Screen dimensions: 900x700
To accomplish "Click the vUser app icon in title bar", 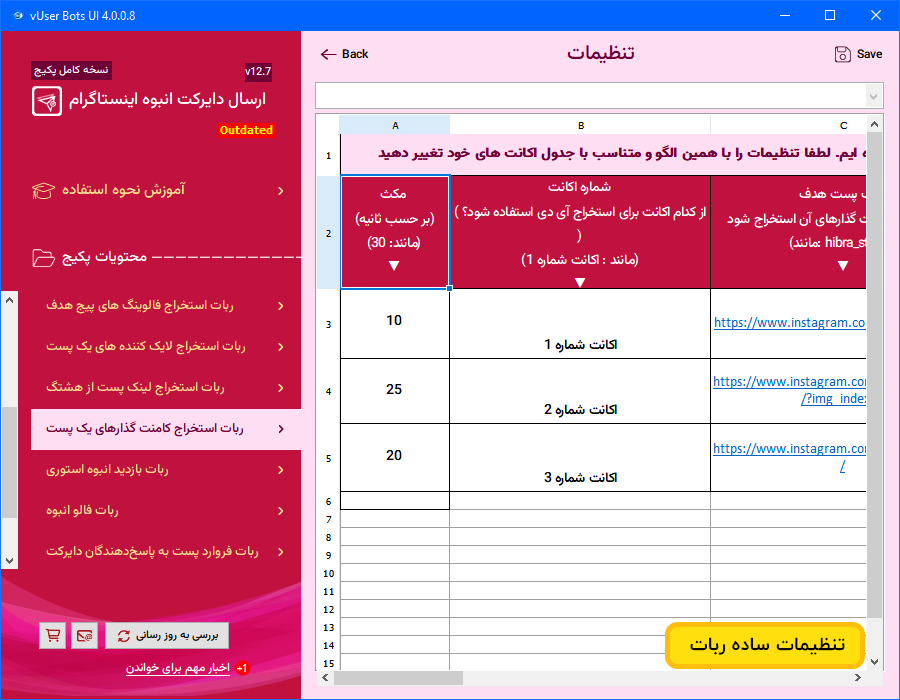I will tap(18, 15).
